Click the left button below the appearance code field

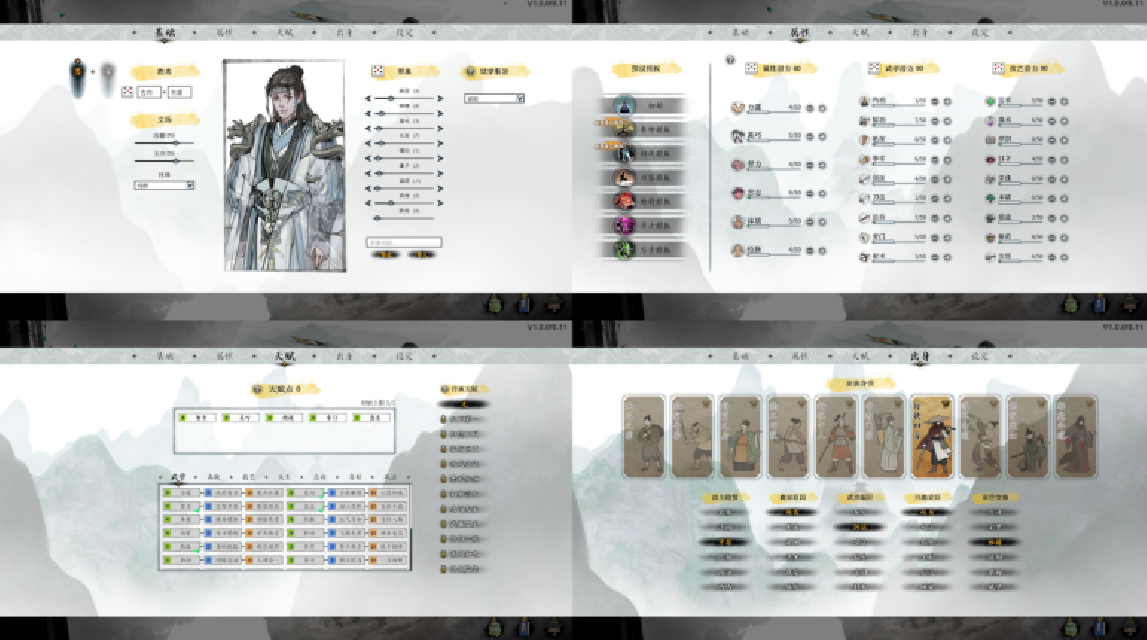tap(385, 254)
